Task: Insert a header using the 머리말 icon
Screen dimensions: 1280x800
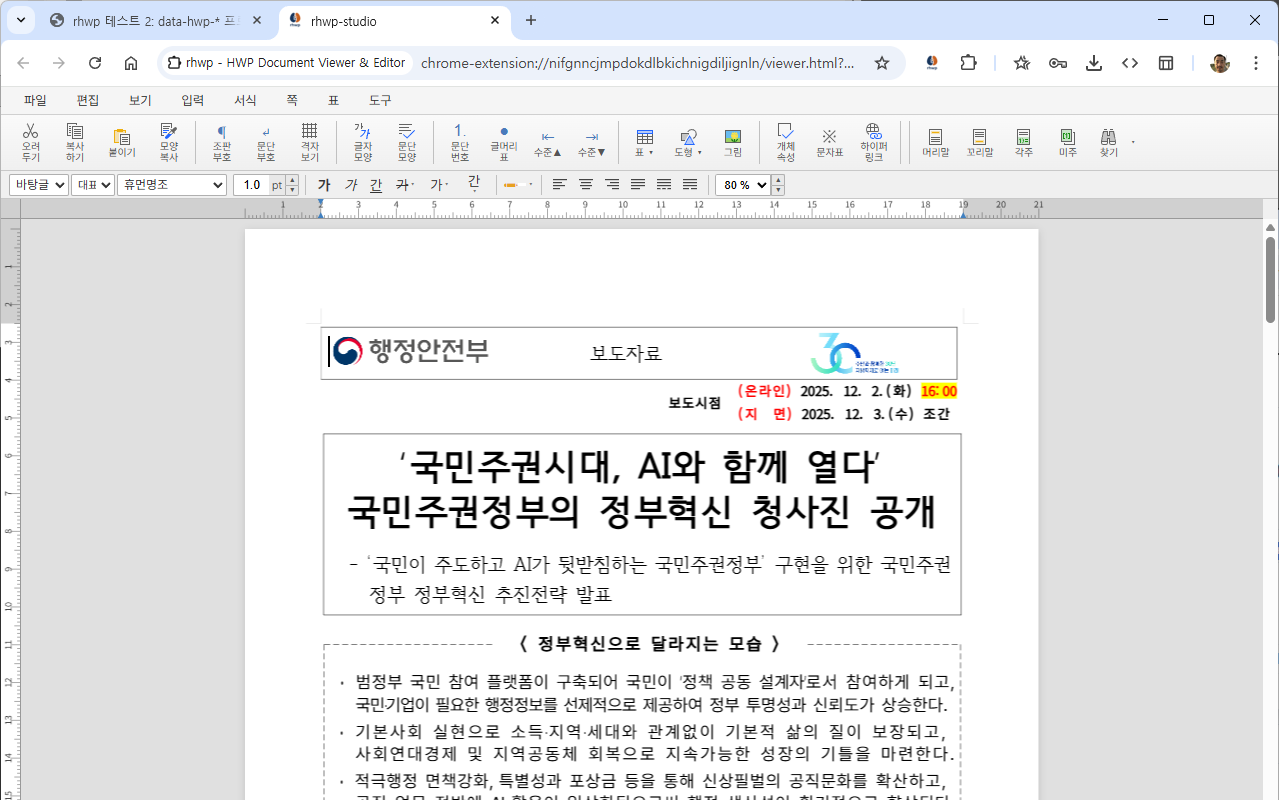Action: [934, 141]
